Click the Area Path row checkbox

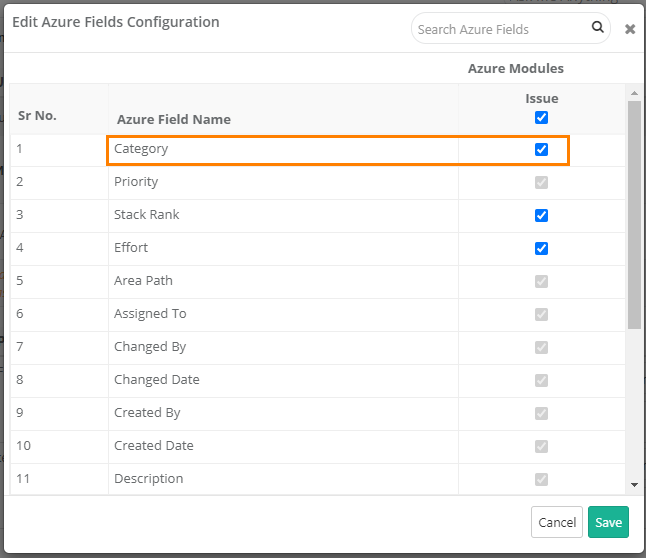click(541, 281)
